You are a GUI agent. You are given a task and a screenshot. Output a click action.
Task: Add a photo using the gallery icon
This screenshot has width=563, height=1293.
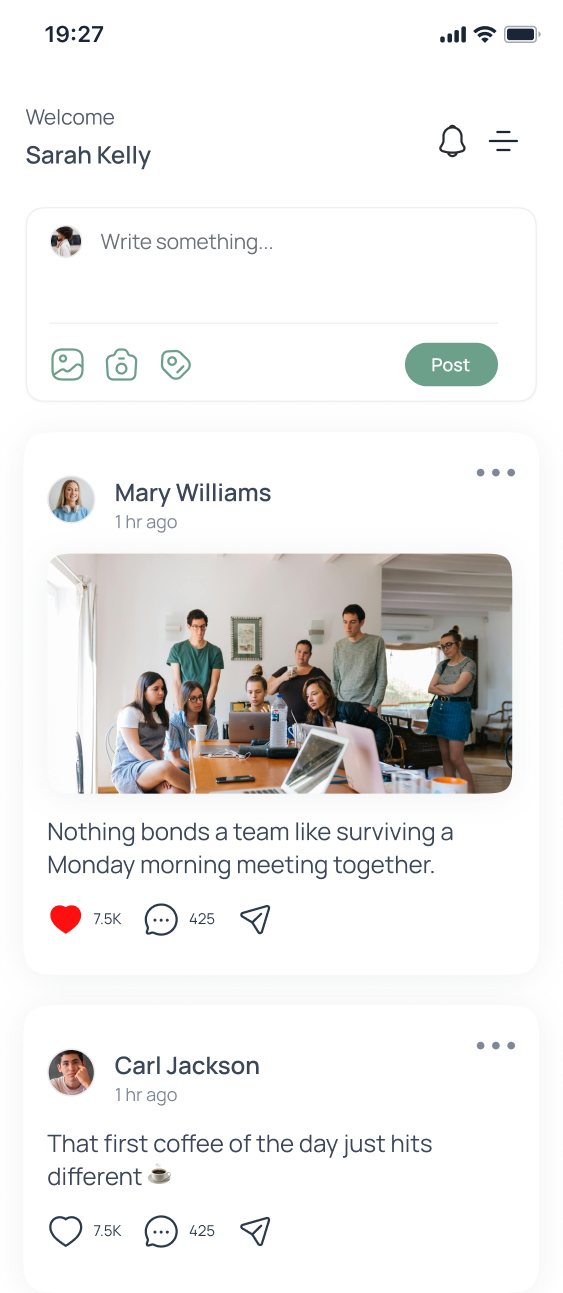(x=68, y=364)
